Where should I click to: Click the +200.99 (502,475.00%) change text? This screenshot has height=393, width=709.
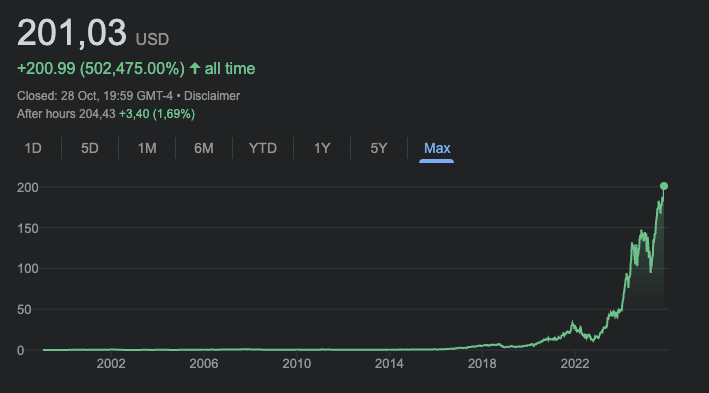point(101,69)
